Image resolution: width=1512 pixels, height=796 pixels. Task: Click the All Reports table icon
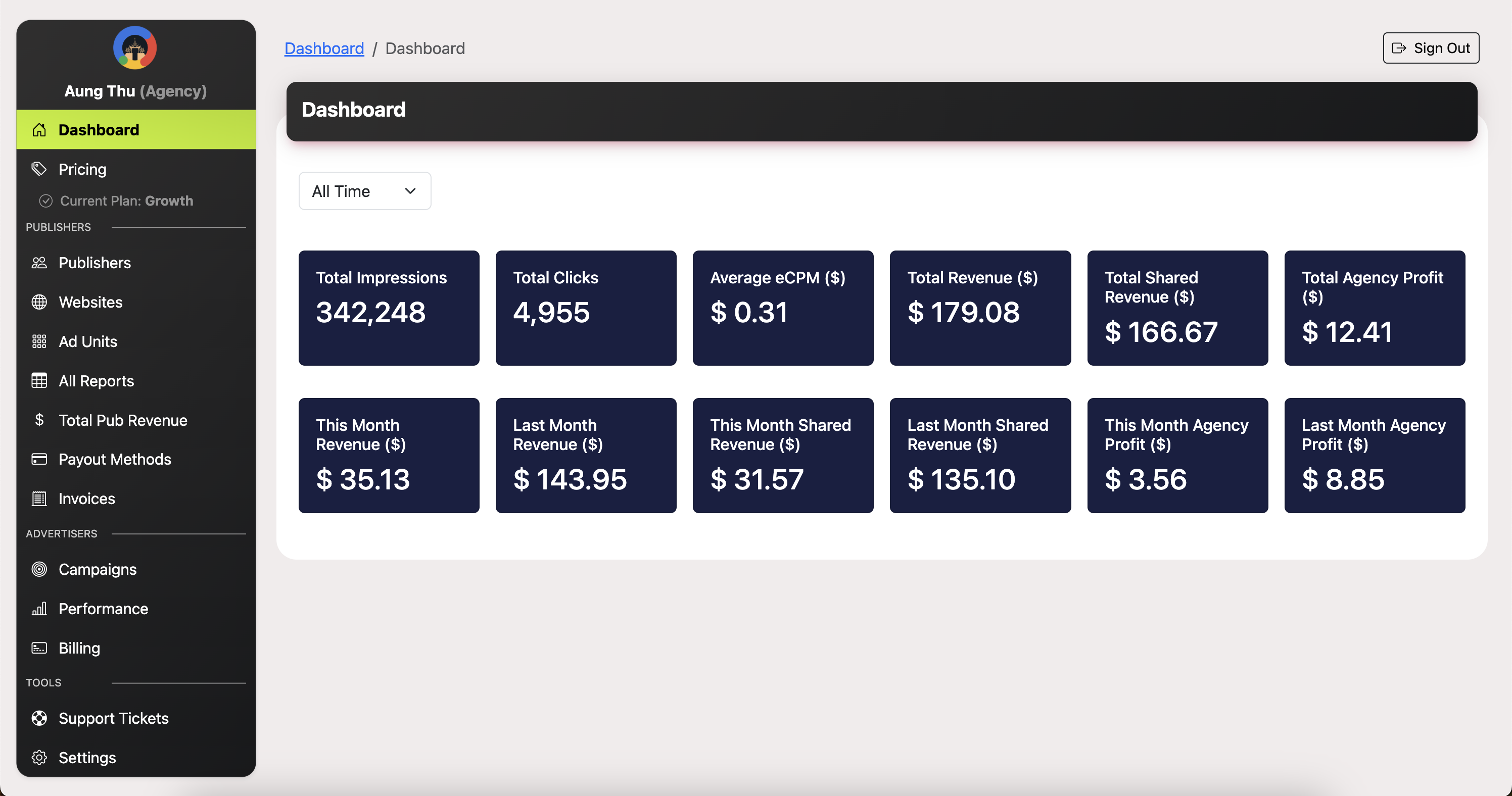click(x=39, y=381)
